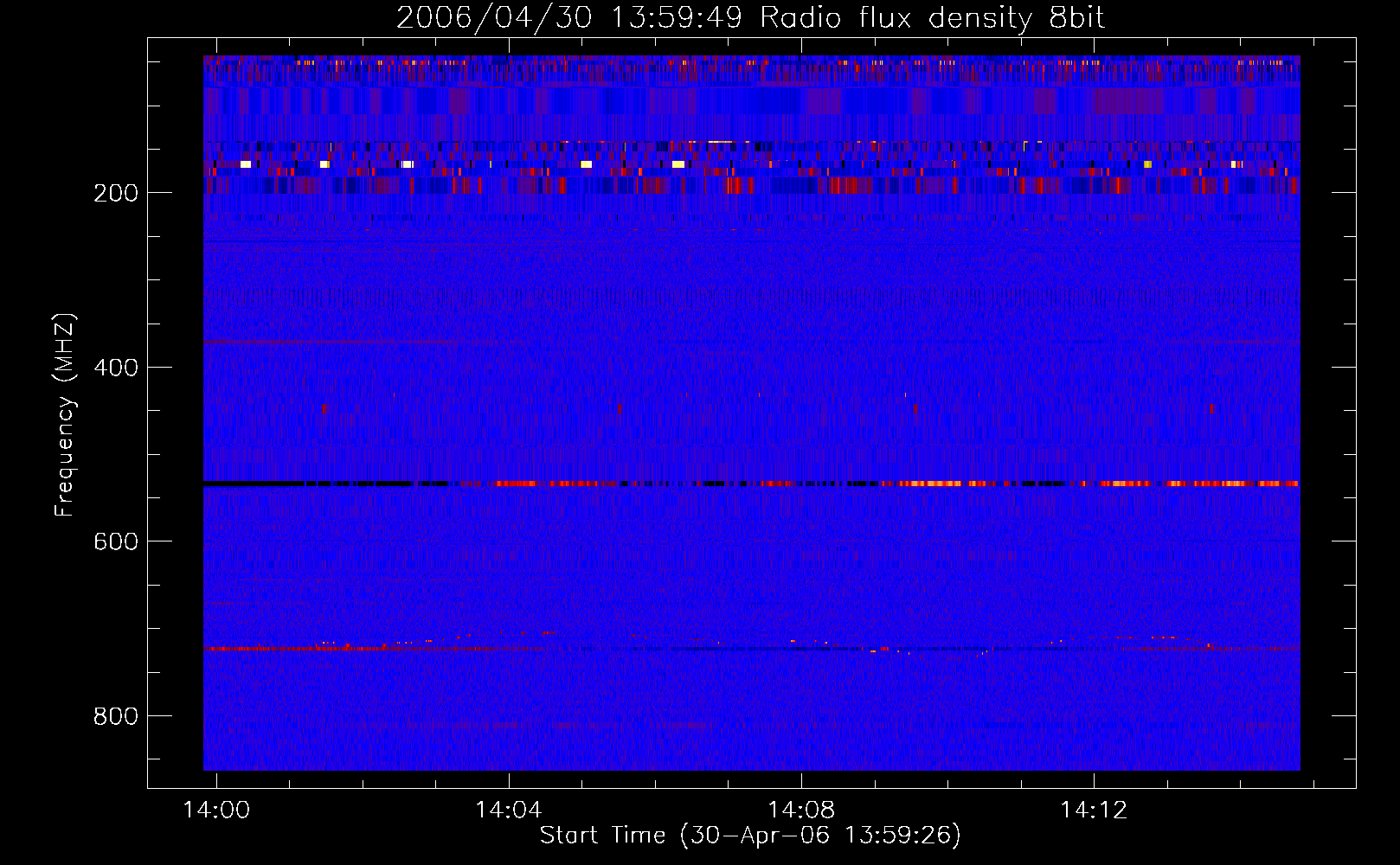
Task: Click the 400 frequency tick label
Action: (x=116, y=368)
